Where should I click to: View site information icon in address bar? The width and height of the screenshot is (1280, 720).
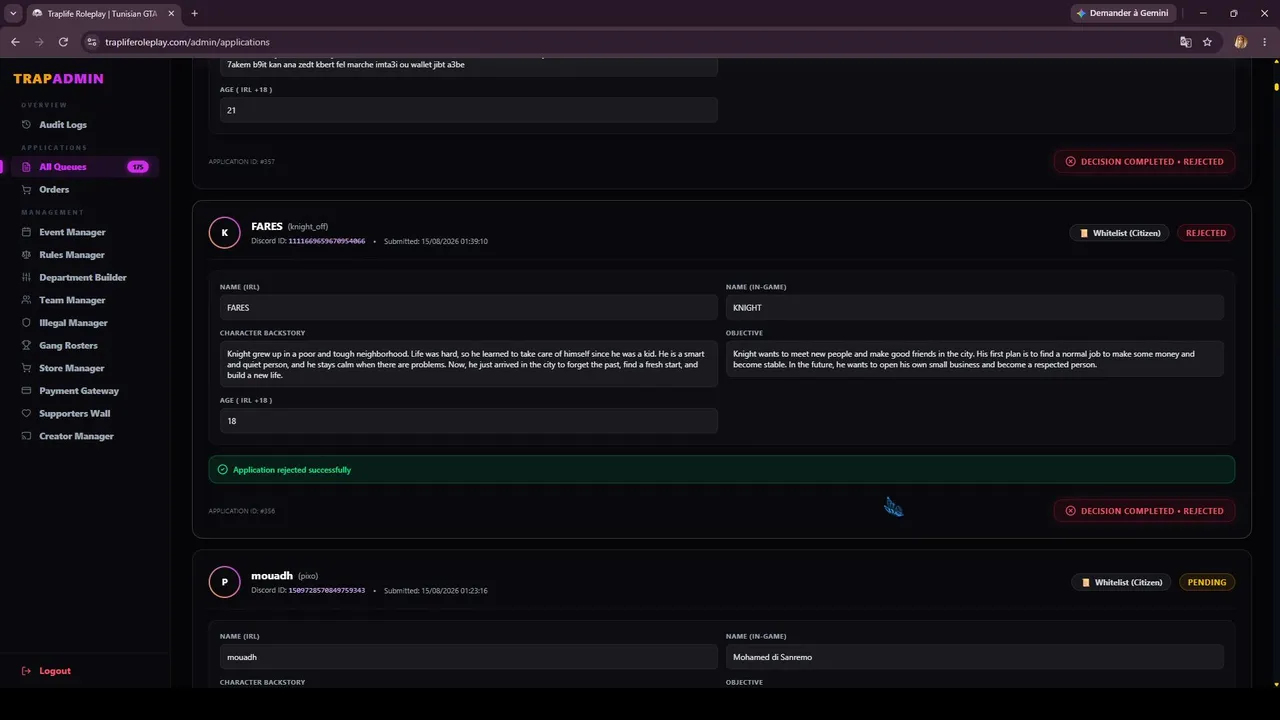click(x=92, y=42)
